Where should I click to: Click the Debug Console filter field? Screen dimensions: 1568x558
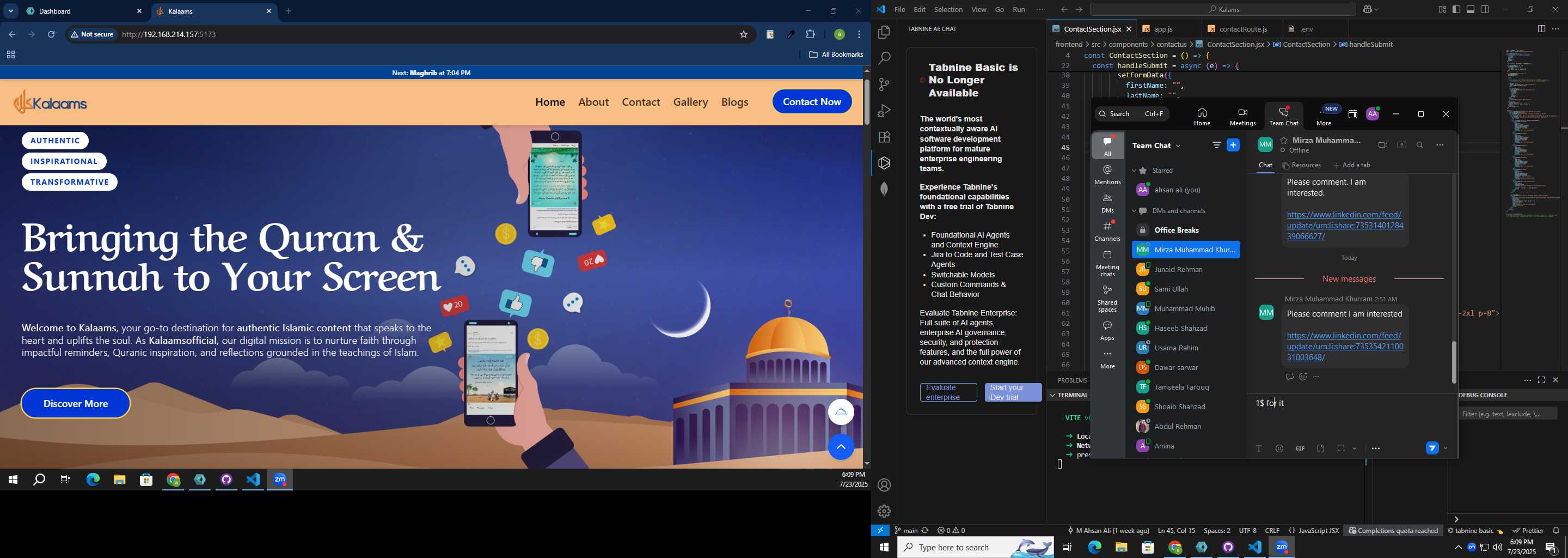pyautogui.click(x=1508, y=414)
